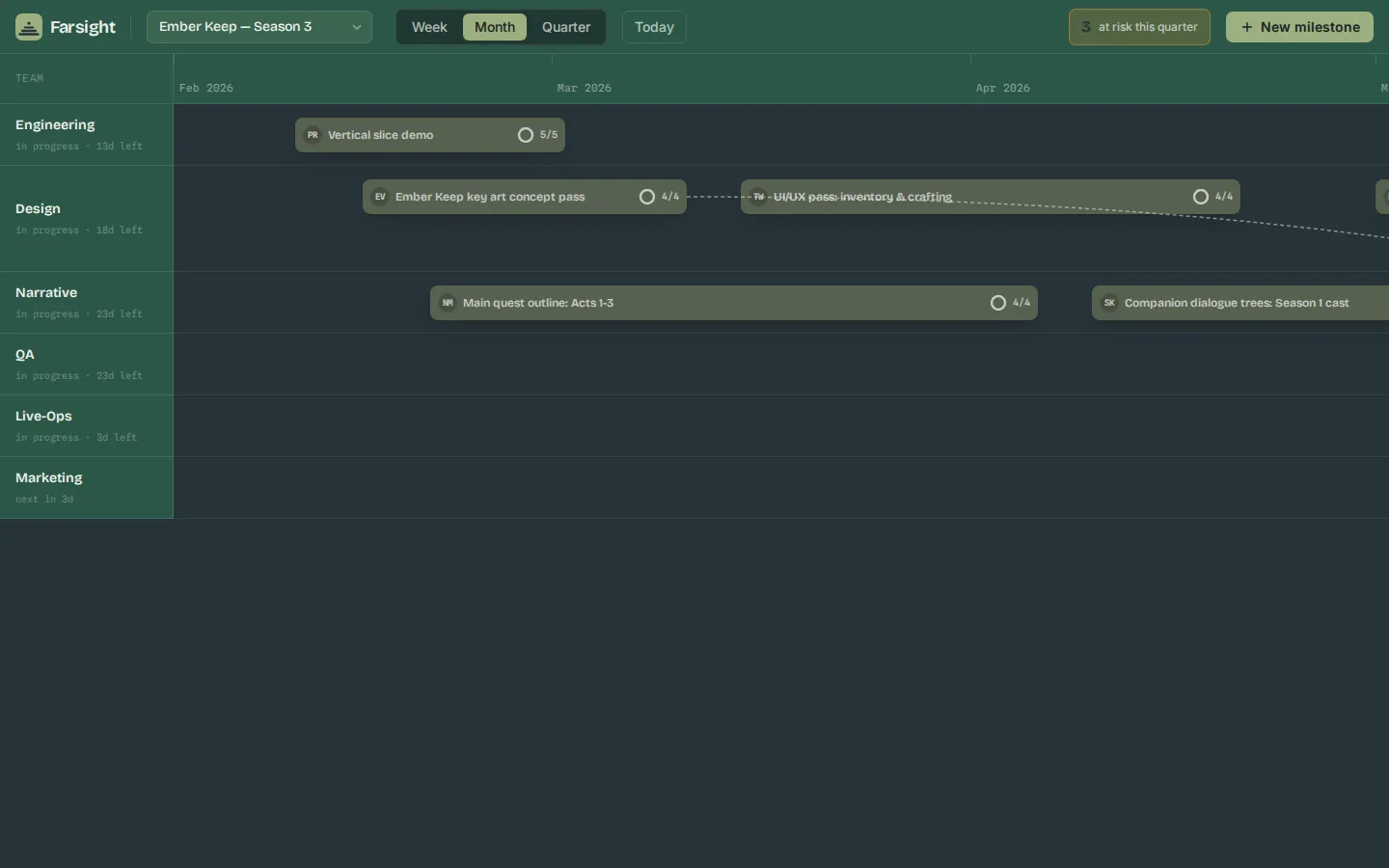
Task: Click the progress ring on Ember Keep key art
Action: [647, 197]
